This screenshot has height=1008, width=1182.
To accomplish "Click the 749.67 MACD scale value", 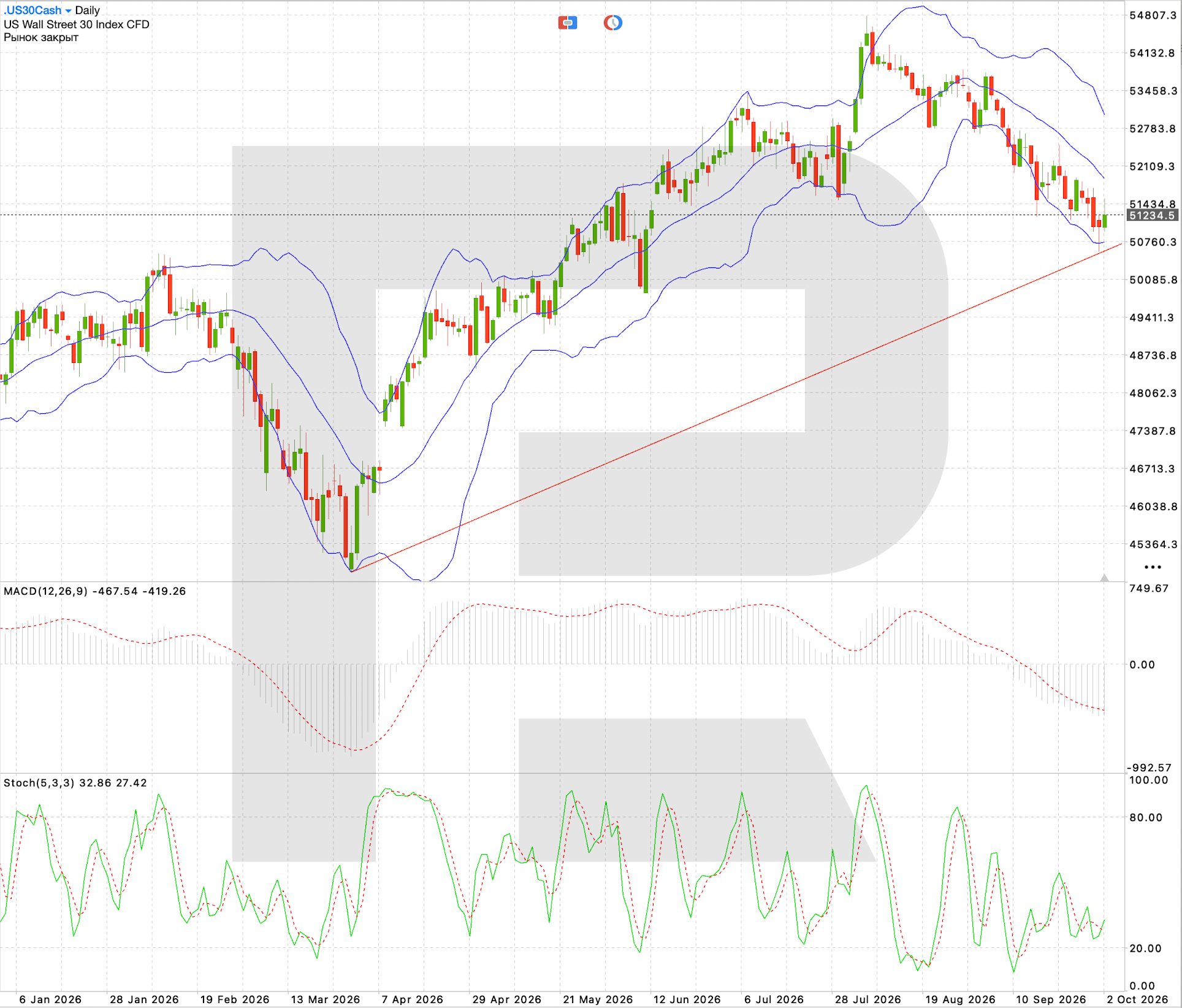I will (1149, 589).
